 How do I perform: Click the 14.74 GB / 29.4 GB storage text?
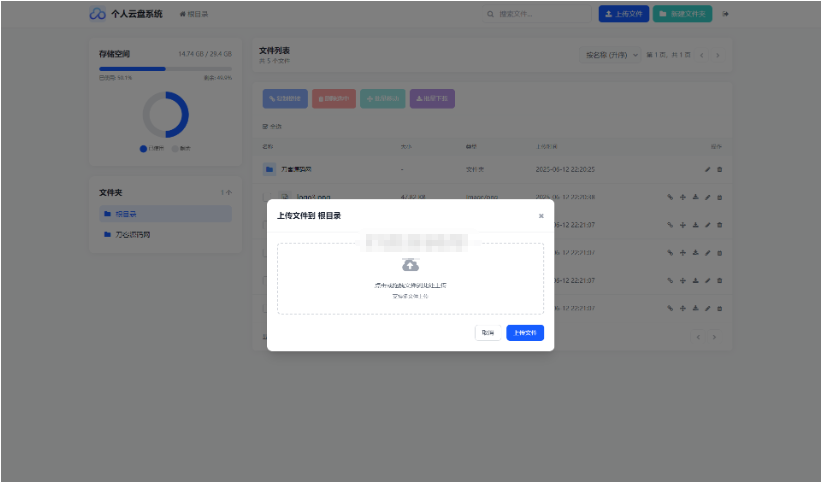[x=205, y=54]
